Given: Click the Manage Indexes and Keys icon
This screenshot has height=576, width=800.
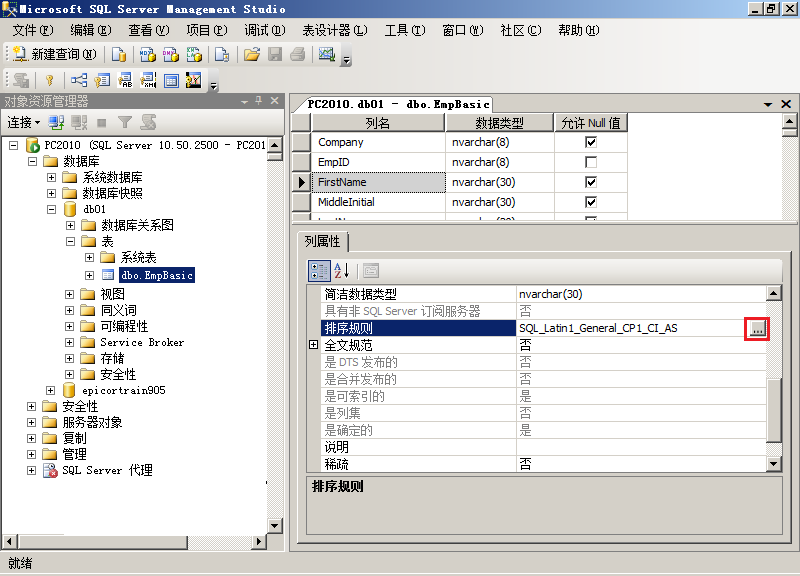Looking at the screenshot, I should pos(102,80).
